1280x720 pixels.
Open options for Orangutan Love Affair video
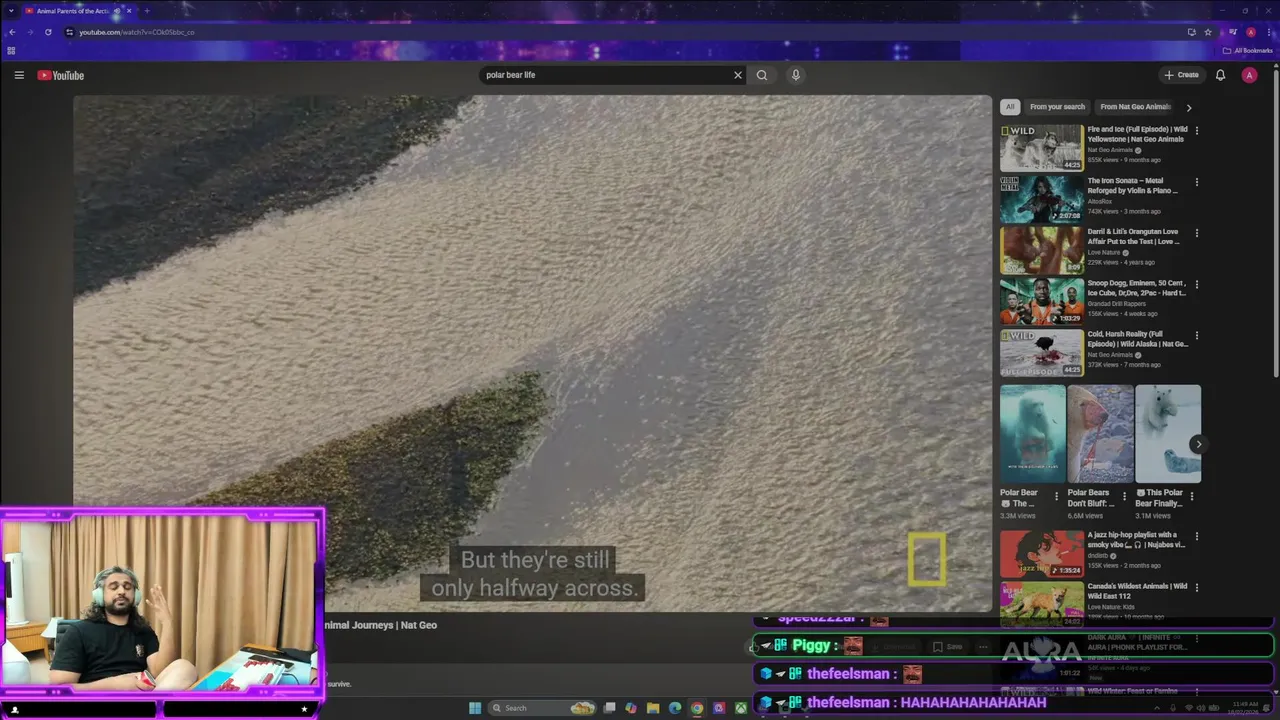pyautogui.click(x=1197, y=233)
